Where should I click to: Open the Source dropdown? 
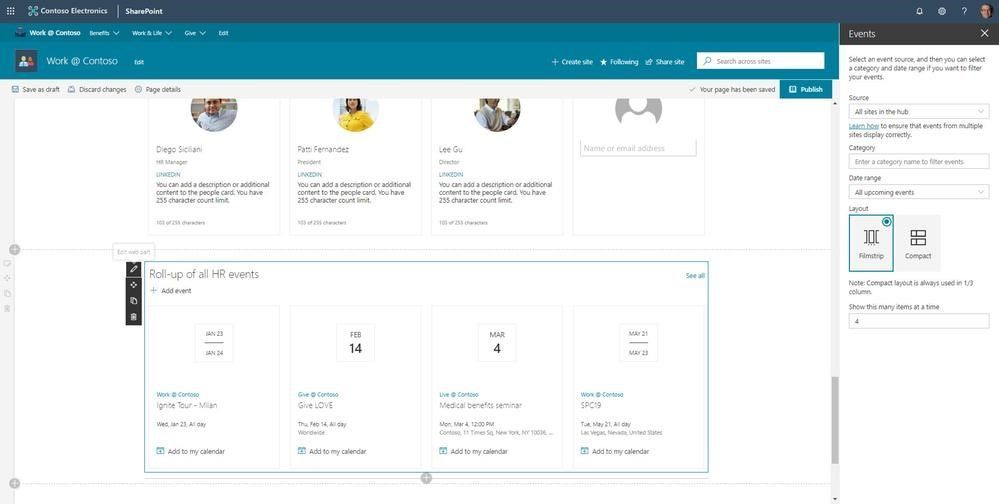click(919, 112)
